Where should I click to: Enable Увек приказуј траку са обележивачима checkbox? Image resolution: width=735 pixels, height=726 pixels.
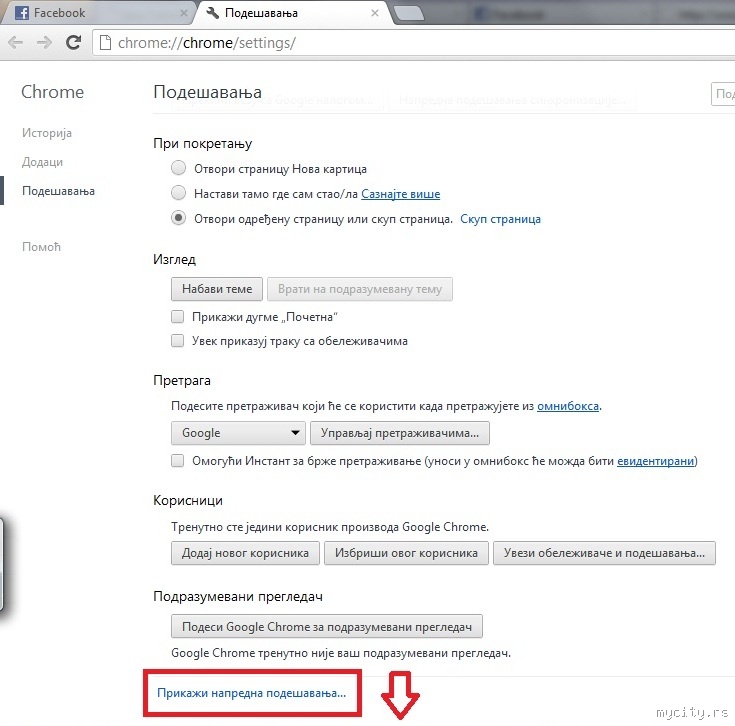pos(178,340)
